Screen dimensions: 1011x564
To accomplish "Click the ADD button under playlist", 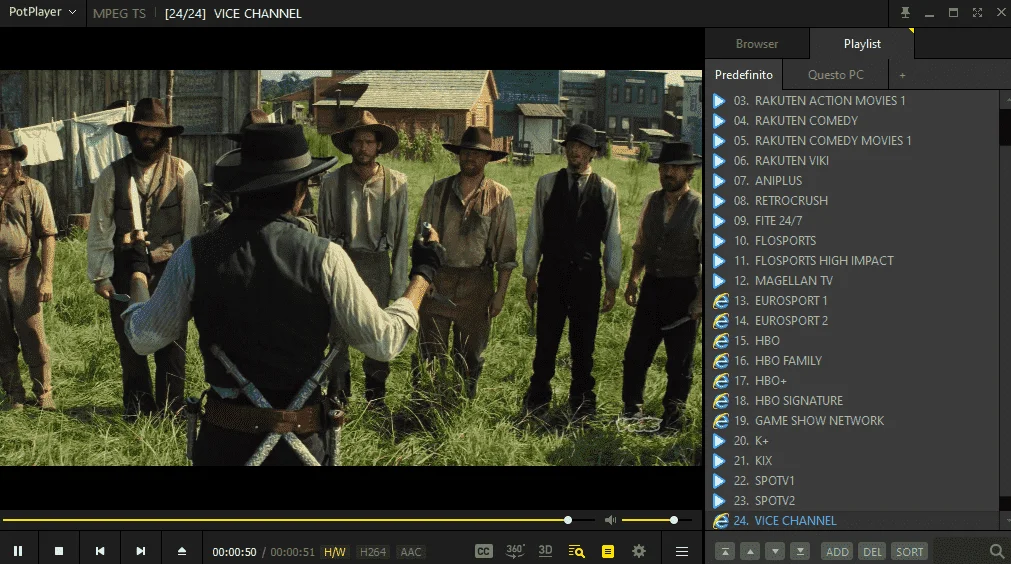I will [x=837, y=552].
